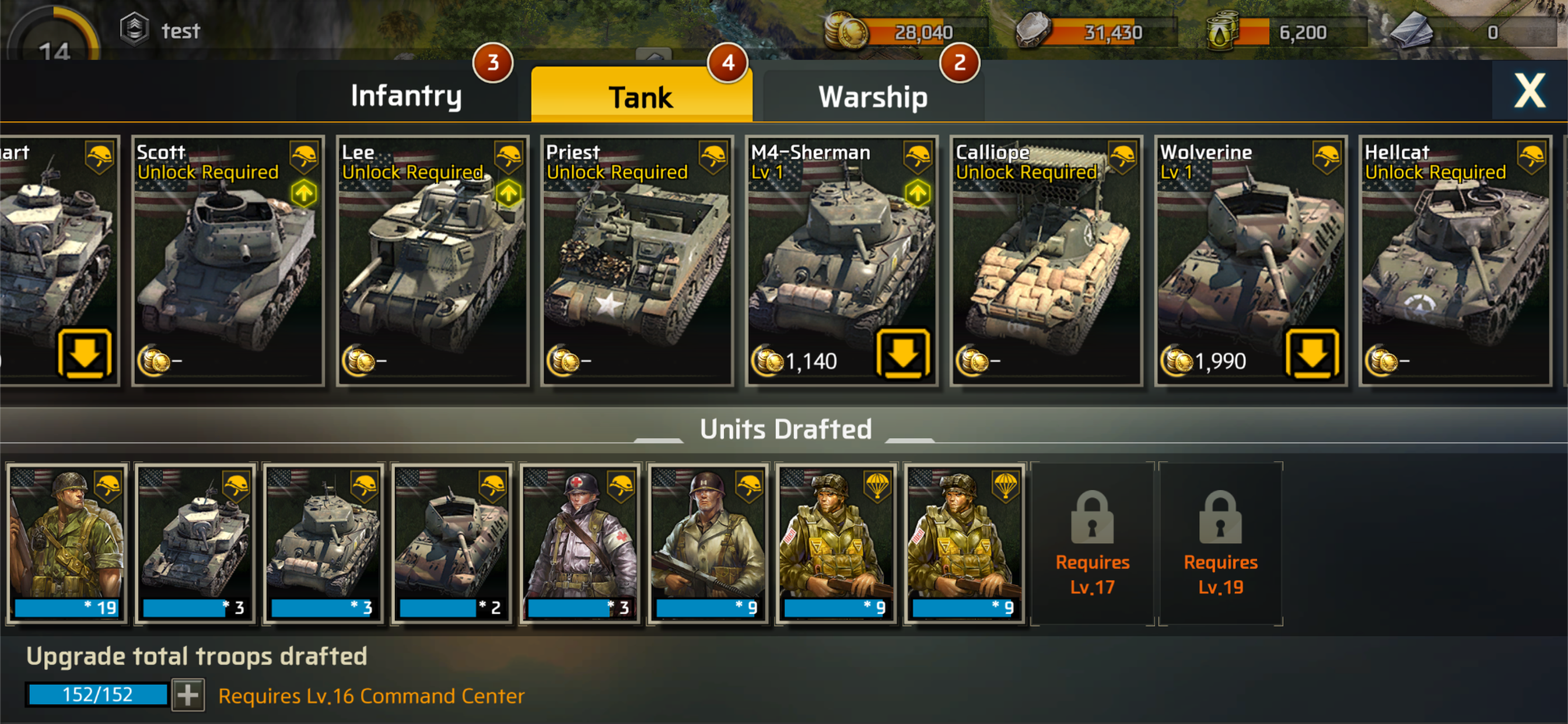Image resolution: width=1568 pixels, height=724 pixels.
Task: Tap the green upgrade arrow on Scott card
Action: click(x=304, y=194)
